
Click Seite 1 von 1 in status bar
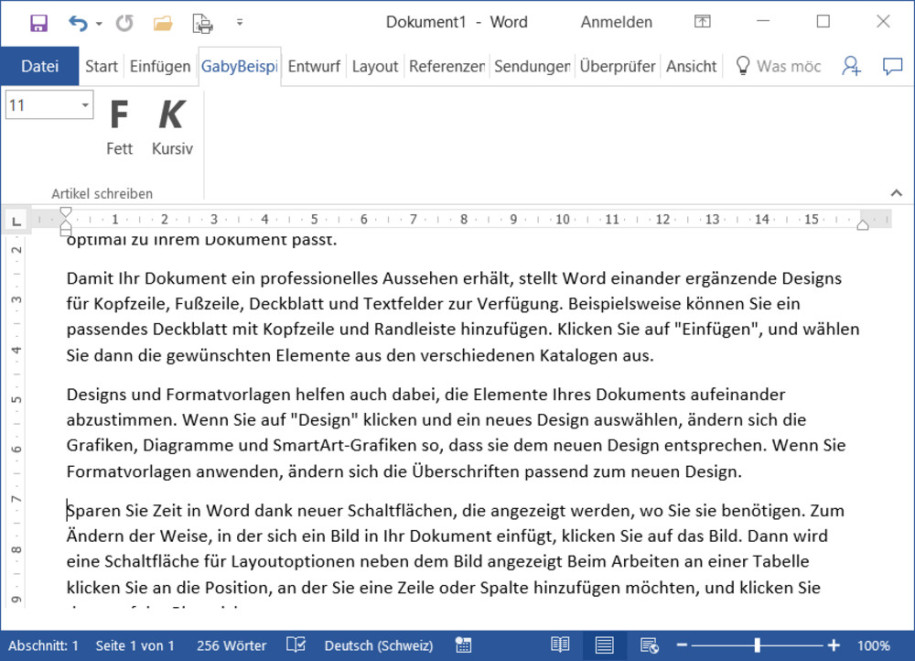pyautogui.click(x=135, y=645)
